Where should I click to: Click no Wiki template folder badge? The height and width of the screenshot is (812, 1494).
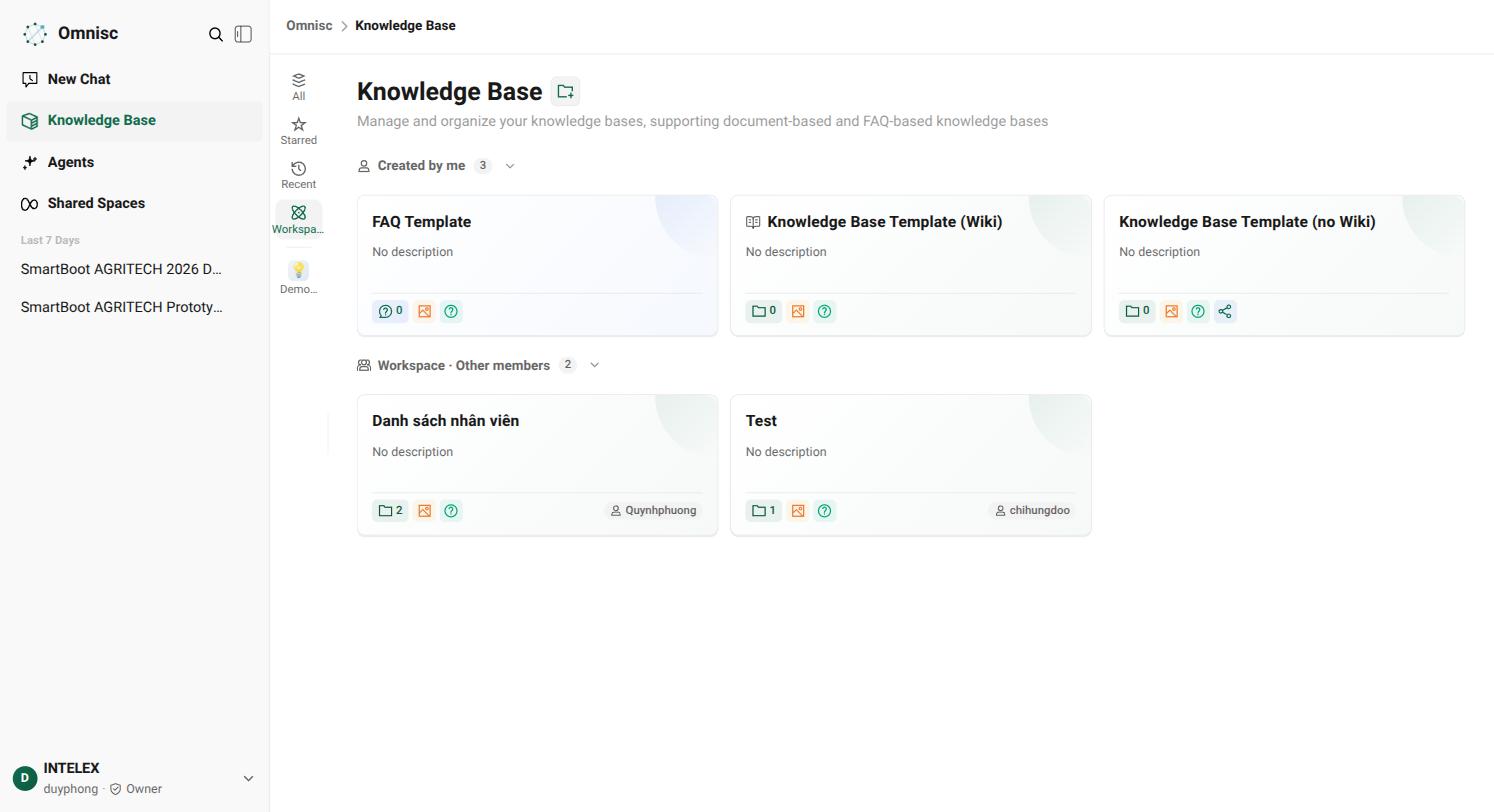1137,311
